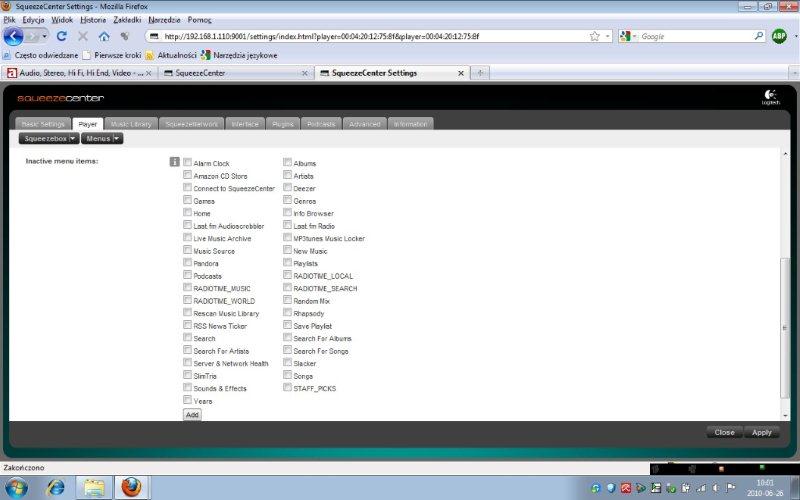This screenshot has height=500, width=800.
Task: Go to the Plugins tab
Action: coord(283,124)
